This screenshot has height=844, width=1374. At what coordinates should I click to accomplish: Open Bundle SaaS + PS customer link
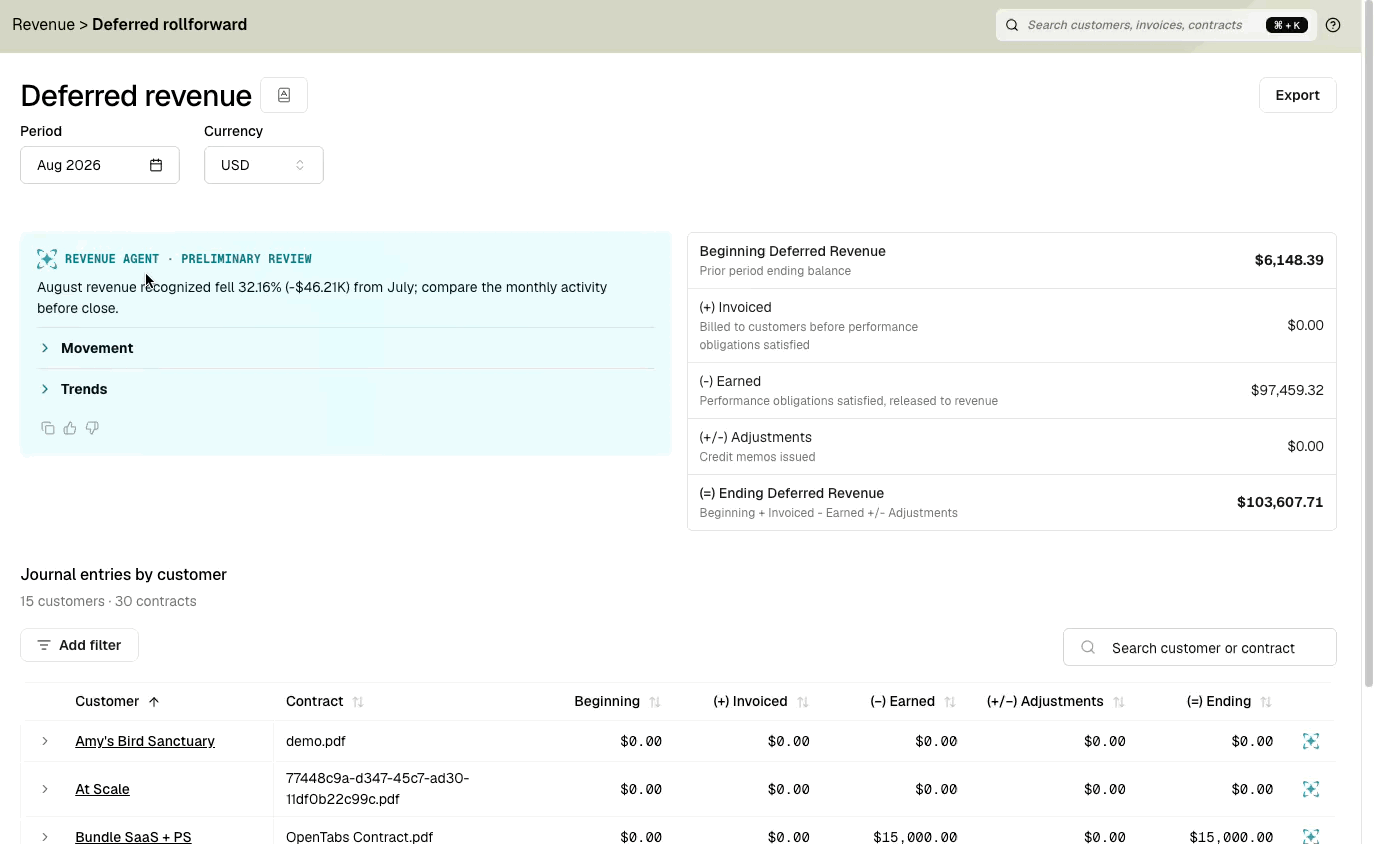click(x=133, y=836)
